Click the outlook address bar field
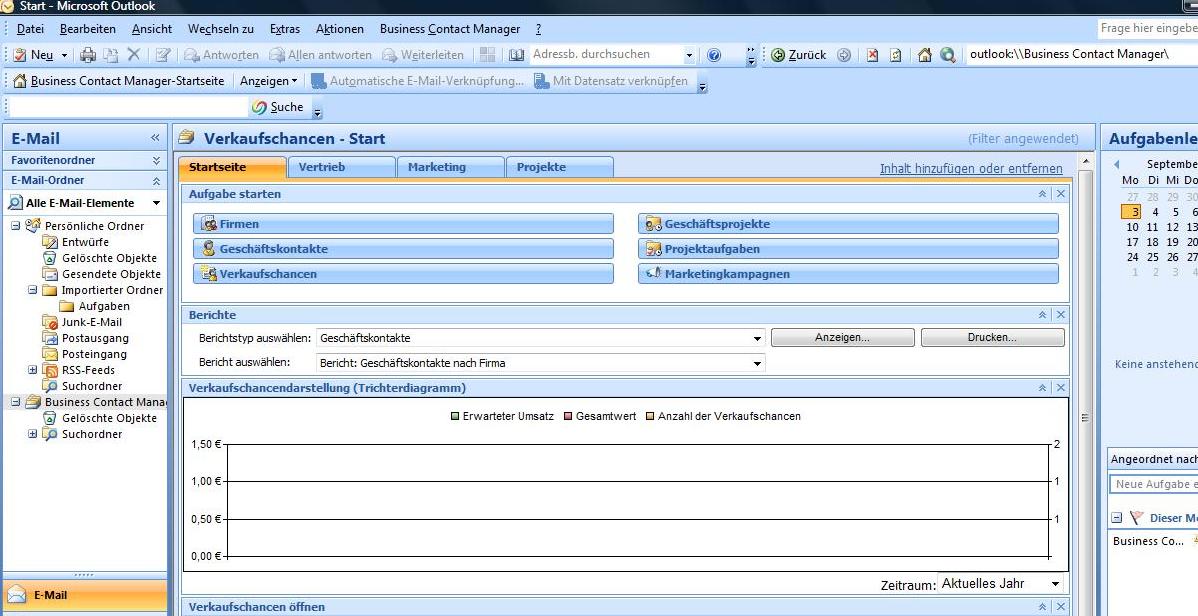Screen dimensions: 1198x616 click(x=1081, y=54)
